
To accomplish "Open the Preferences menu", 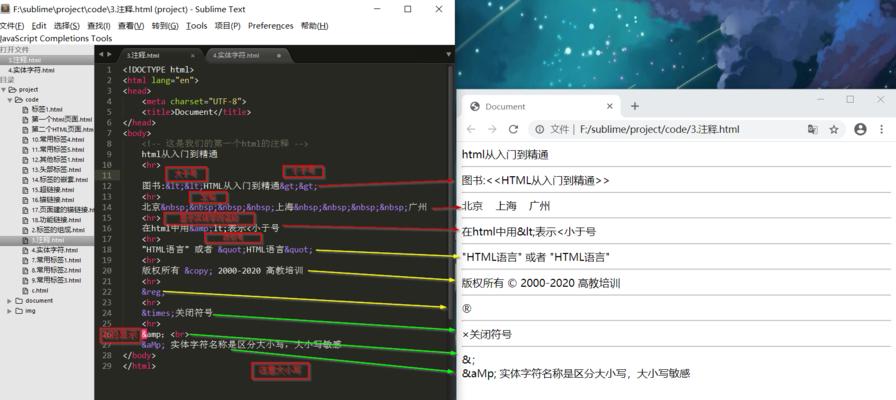I will click(270, 26).
